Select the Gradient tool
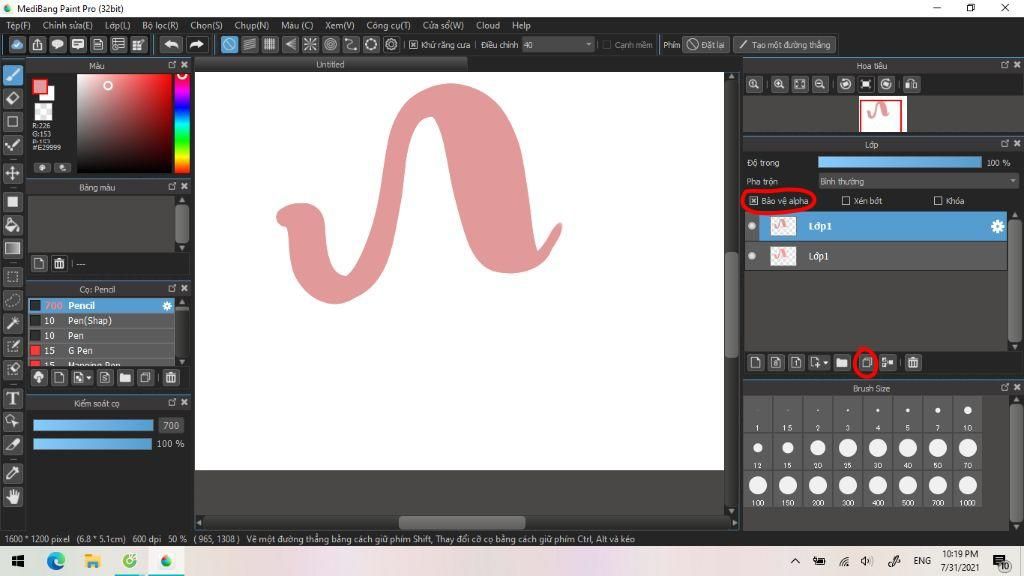The image size is (1024, 576). (x=12, y=249)
